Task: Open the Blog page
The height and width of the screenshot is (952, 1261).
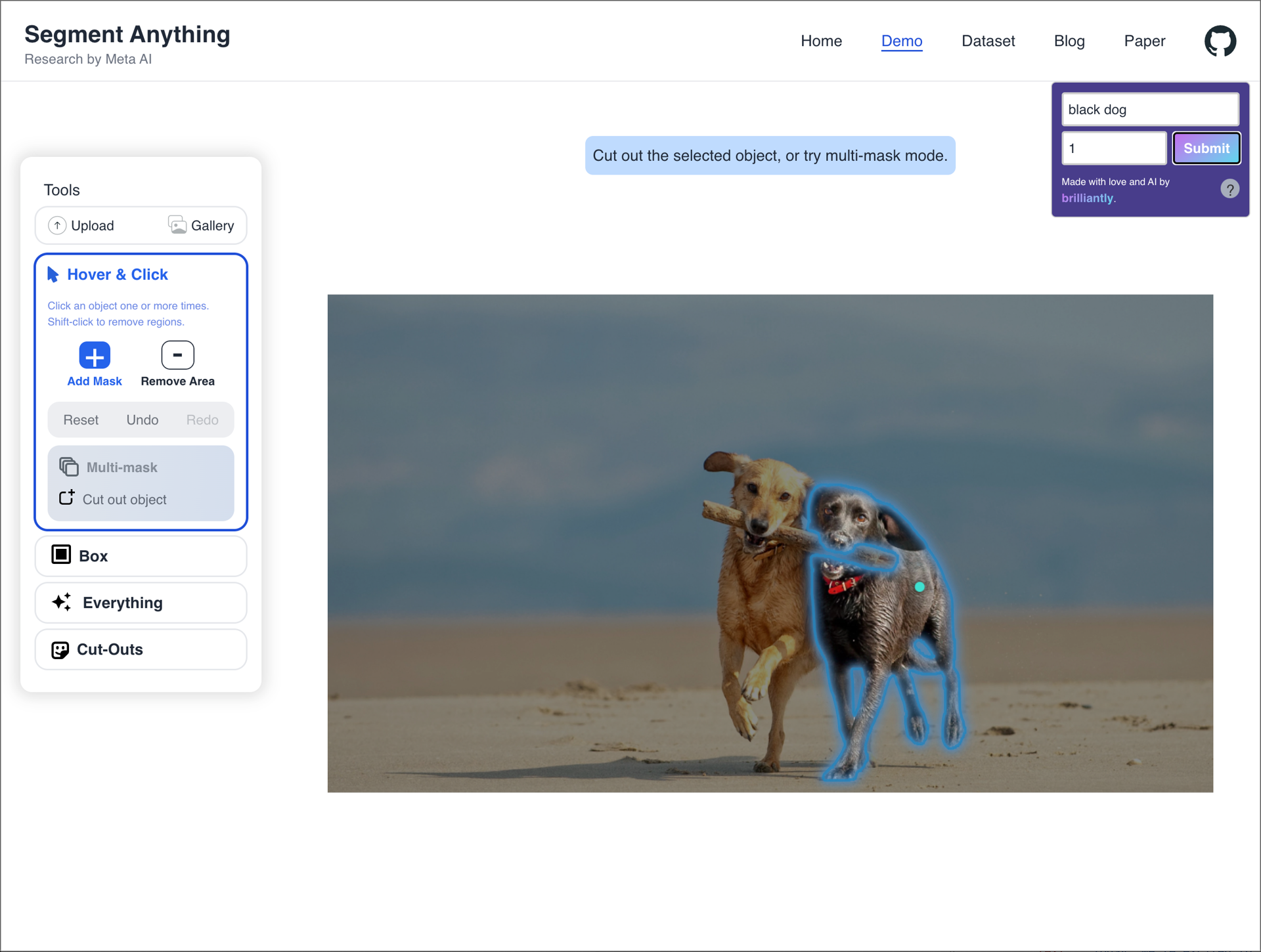Action: (x=1069, y=41)
